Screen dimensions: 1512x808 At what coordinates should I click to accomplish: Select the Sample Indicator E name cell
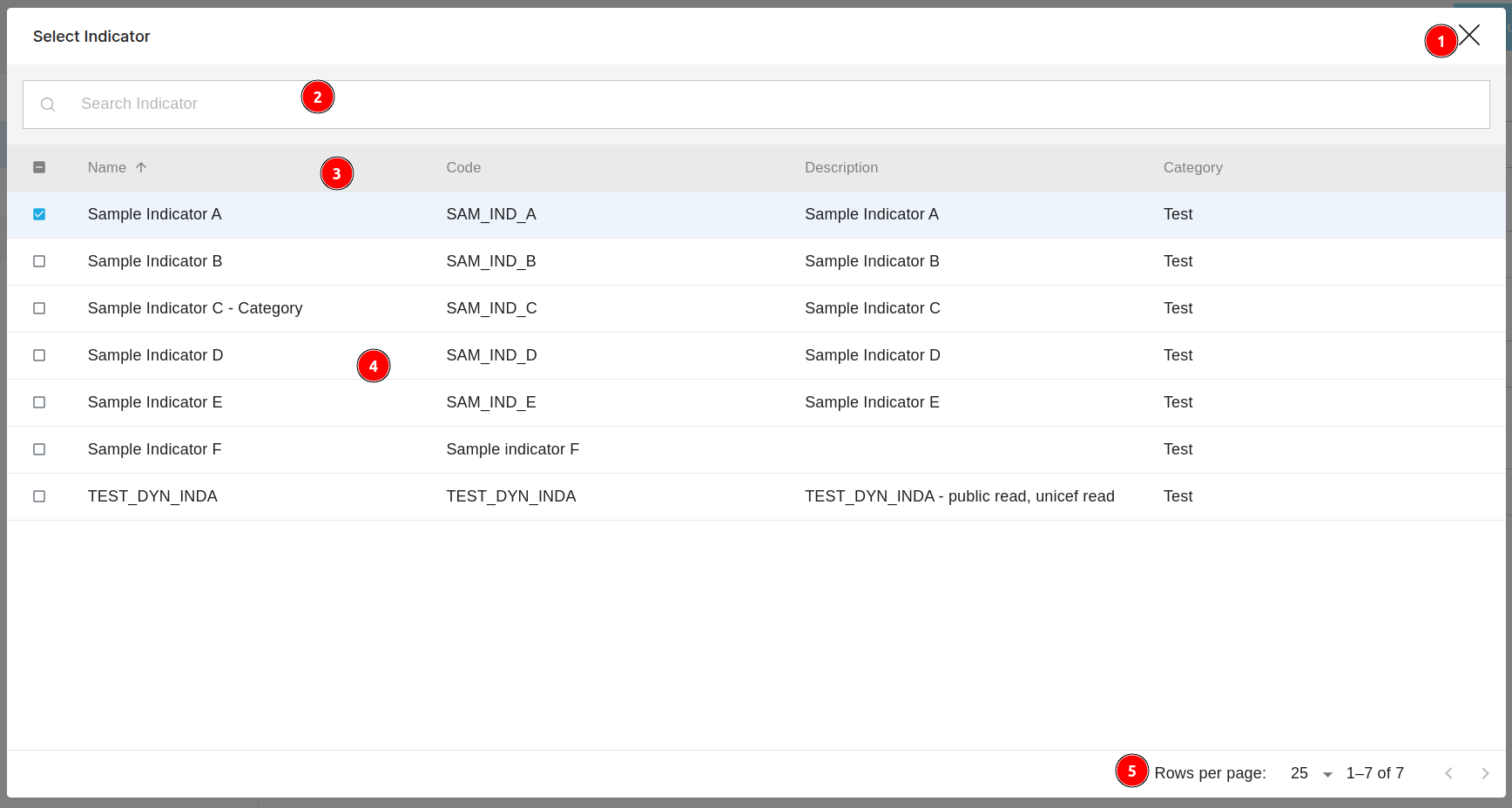click(155, 402)
